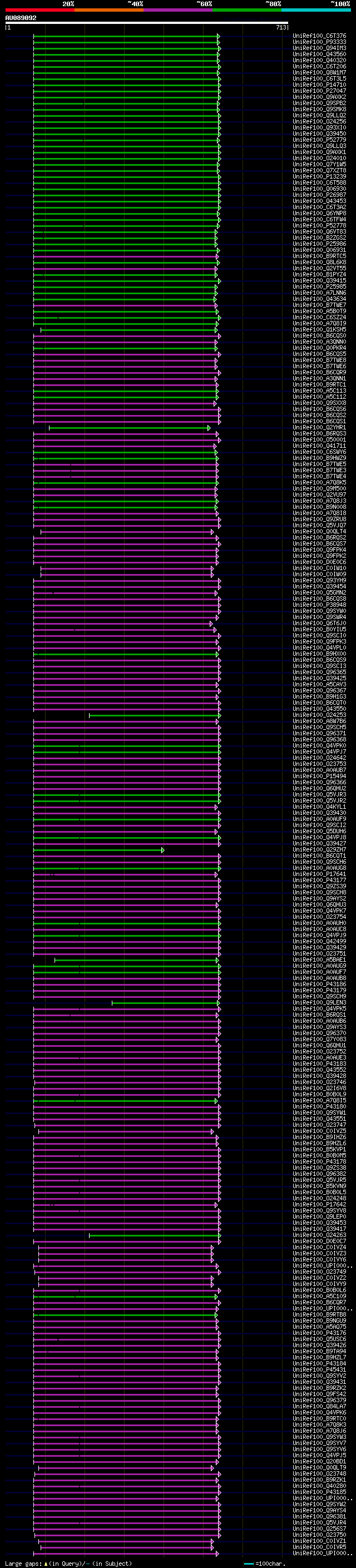
Task: Click the green alignment bar for O24253
Action: pos(154,715)
